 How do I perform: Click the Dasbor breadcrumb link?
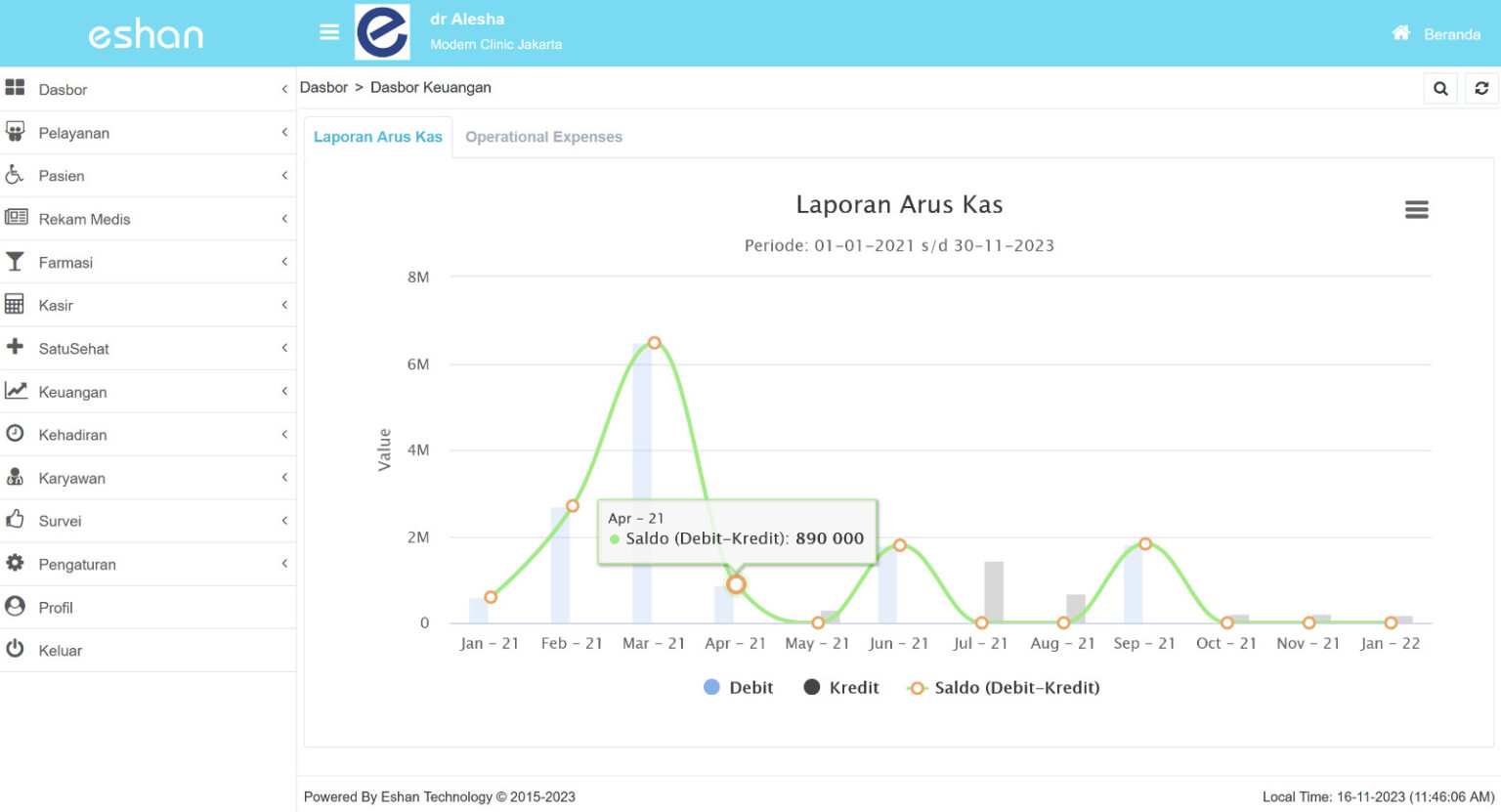[x=323, y=88]
